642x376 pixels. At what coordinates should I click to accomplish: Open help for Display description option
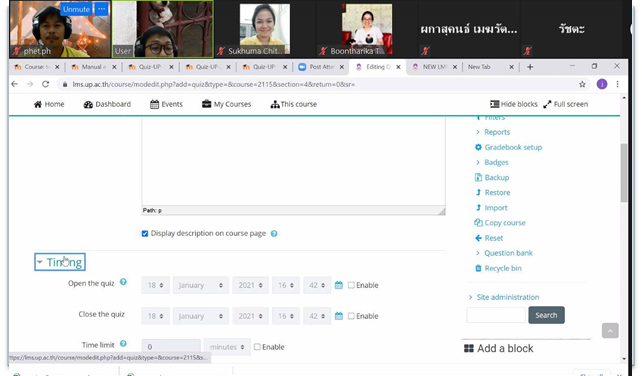coord(274,233)
